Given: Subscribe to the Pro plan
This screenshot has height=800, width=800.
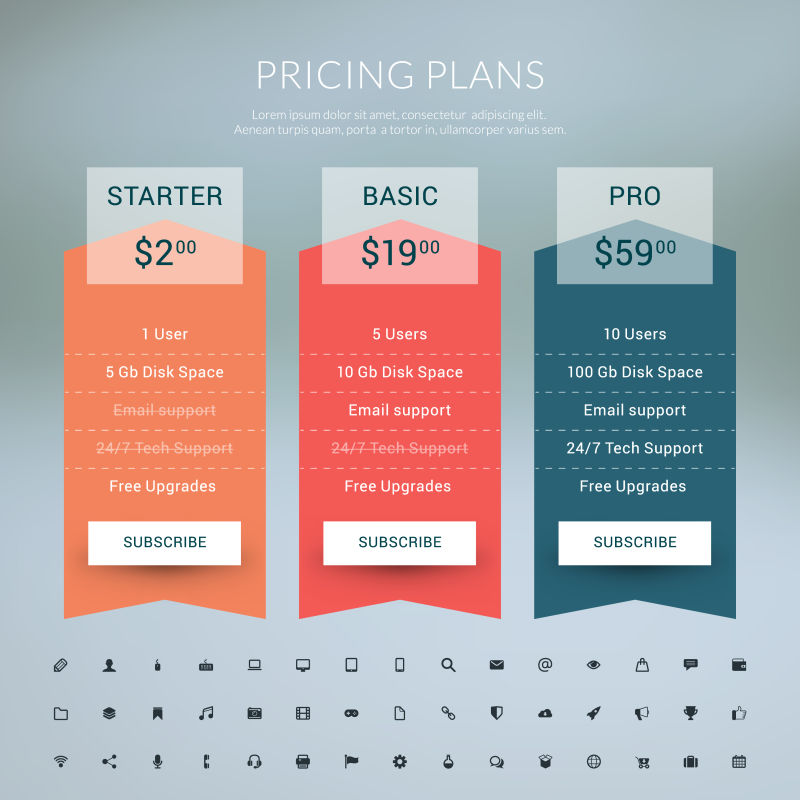Looking at the screenshot, I should tap(635, 543).
